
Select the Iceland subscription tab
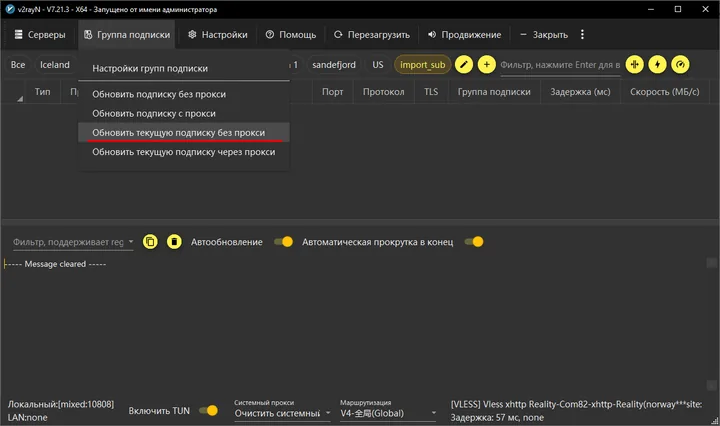pyautogui.click(x=55, y=65)
